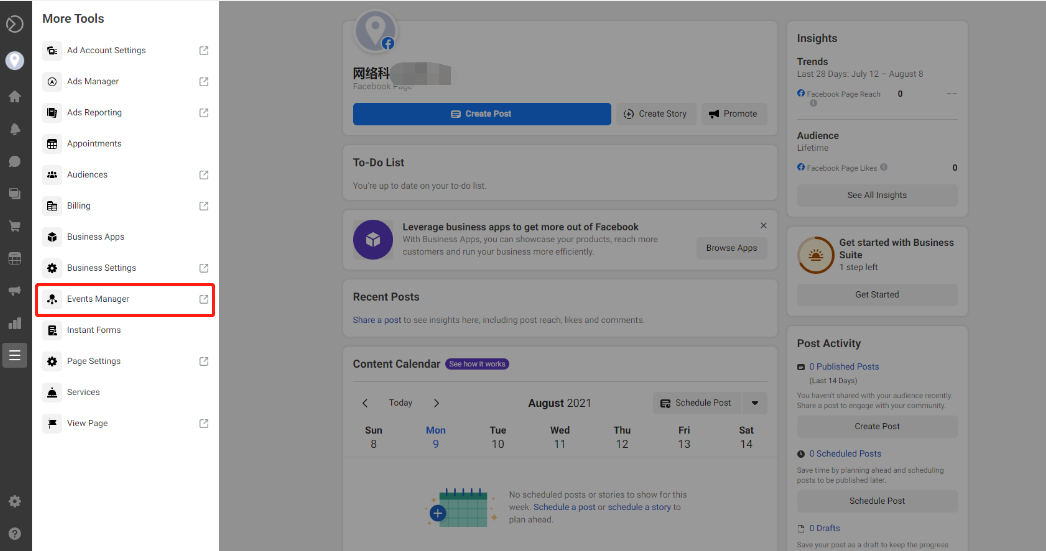Open Ads Manager from More Tools
Viewport: 1046px width, 551px height.
(x=125, y=81)
